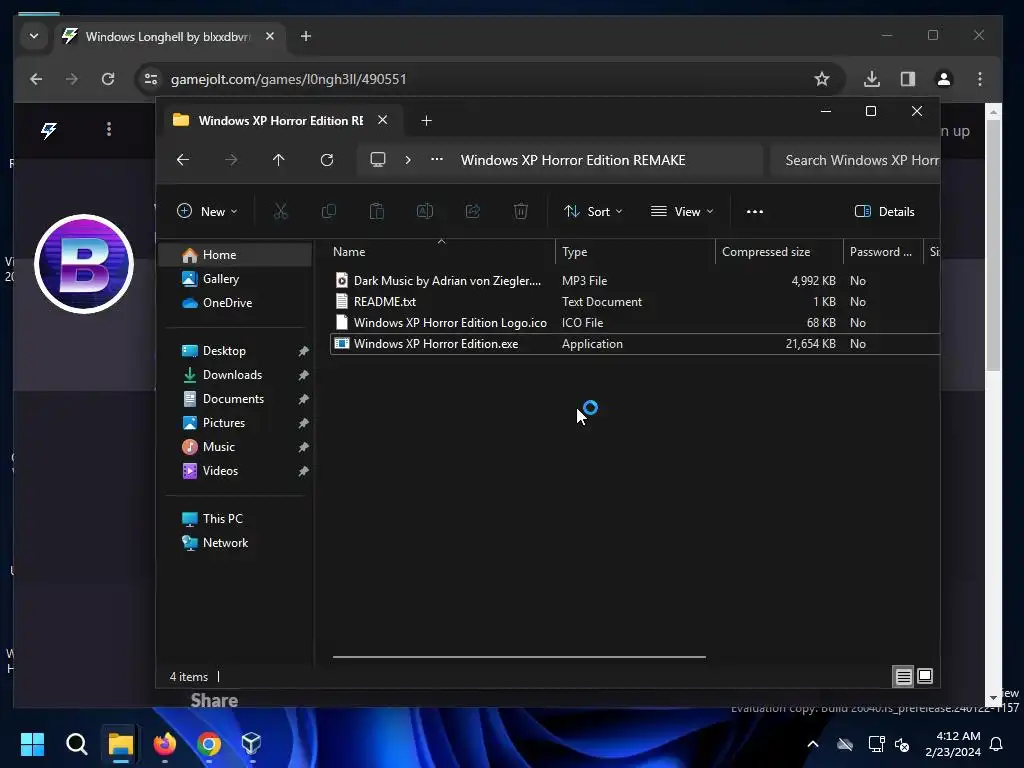Bookmark the page with Chrome star icon

point(822,79)
